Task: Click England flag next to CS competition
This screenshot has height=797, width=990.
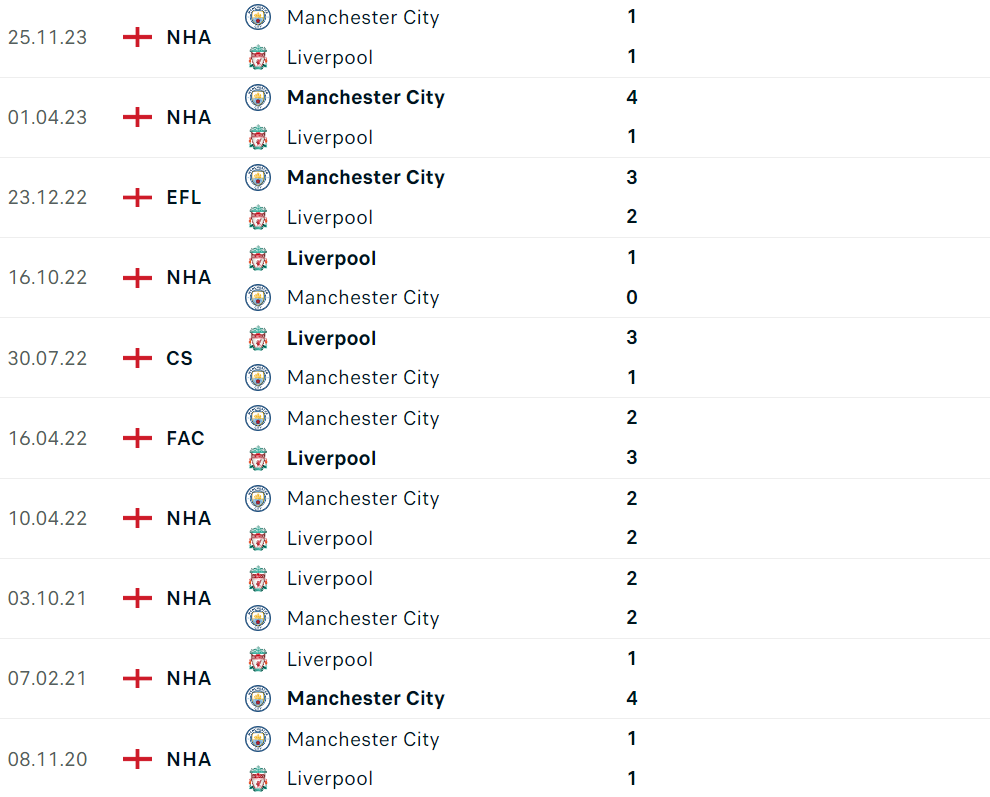Action: coord(137,358)
